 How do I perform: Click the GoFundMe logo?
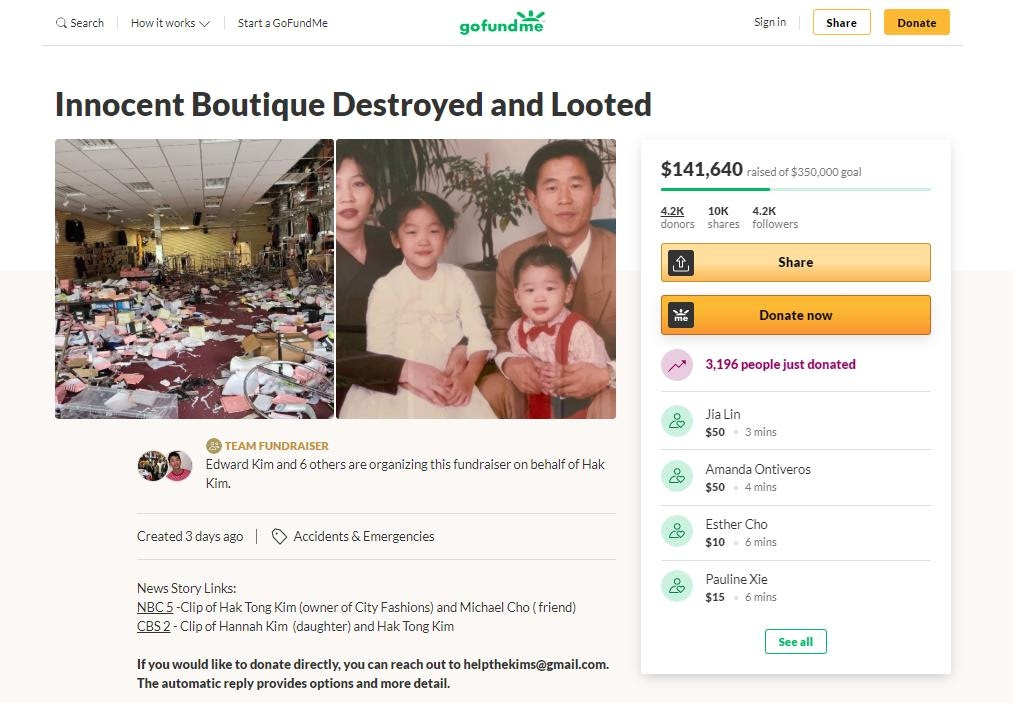point(502,22)
